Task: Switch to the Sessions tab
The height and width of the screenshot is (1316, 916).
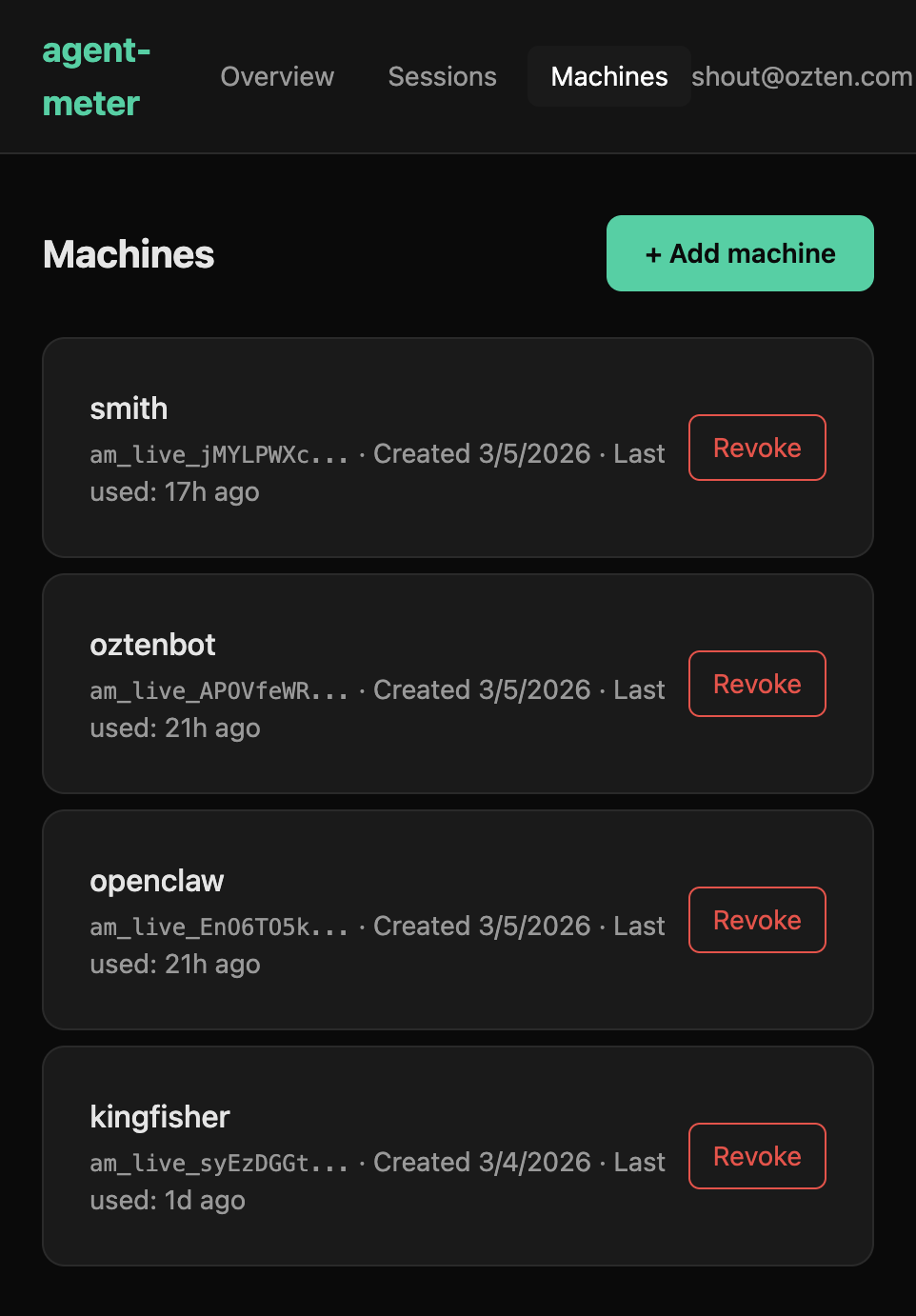Action: (442, 76)
